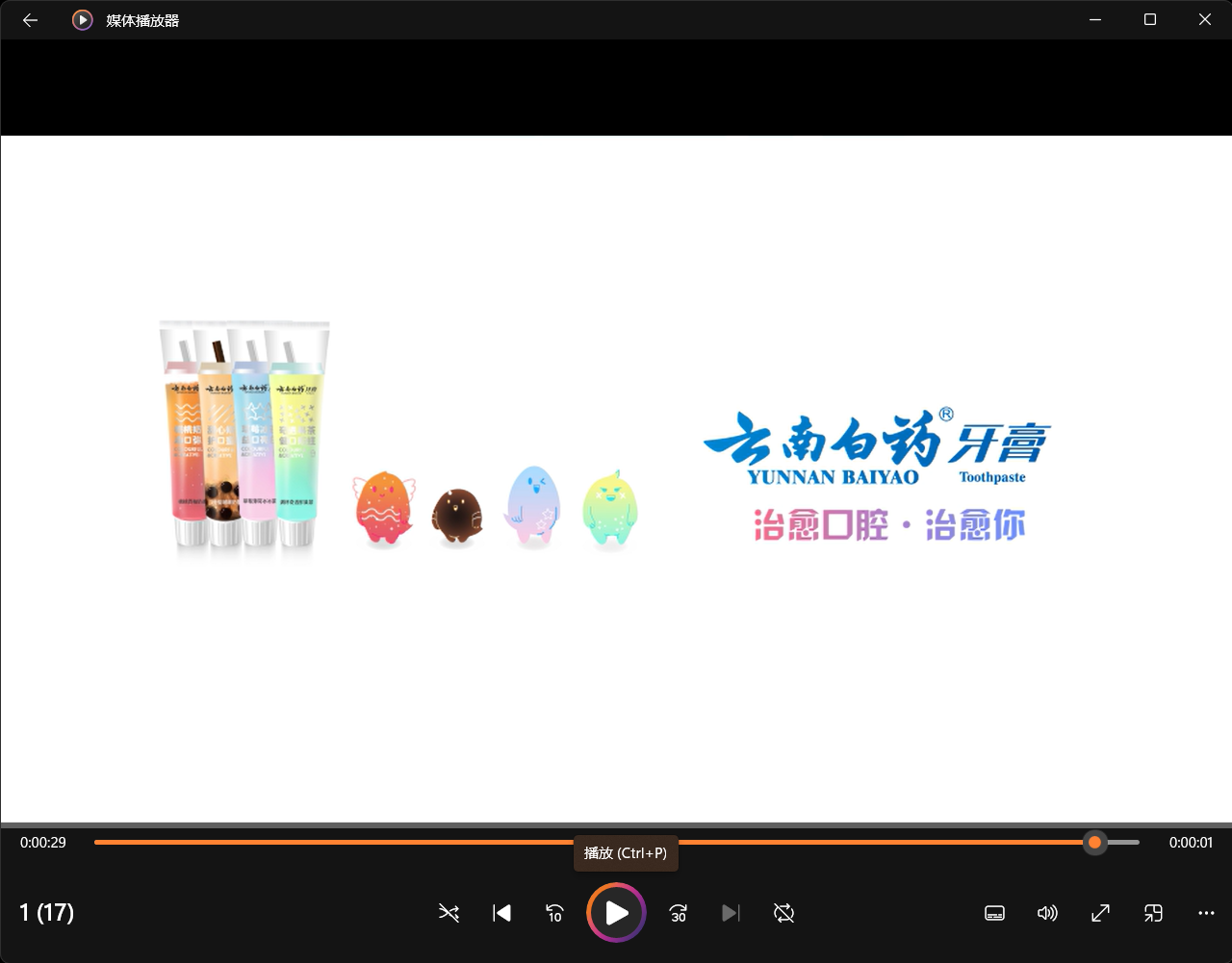The height and width of the screenshot is (963, 1232).
Task: Click remaining time 0:00:01
Action: 1191,843
